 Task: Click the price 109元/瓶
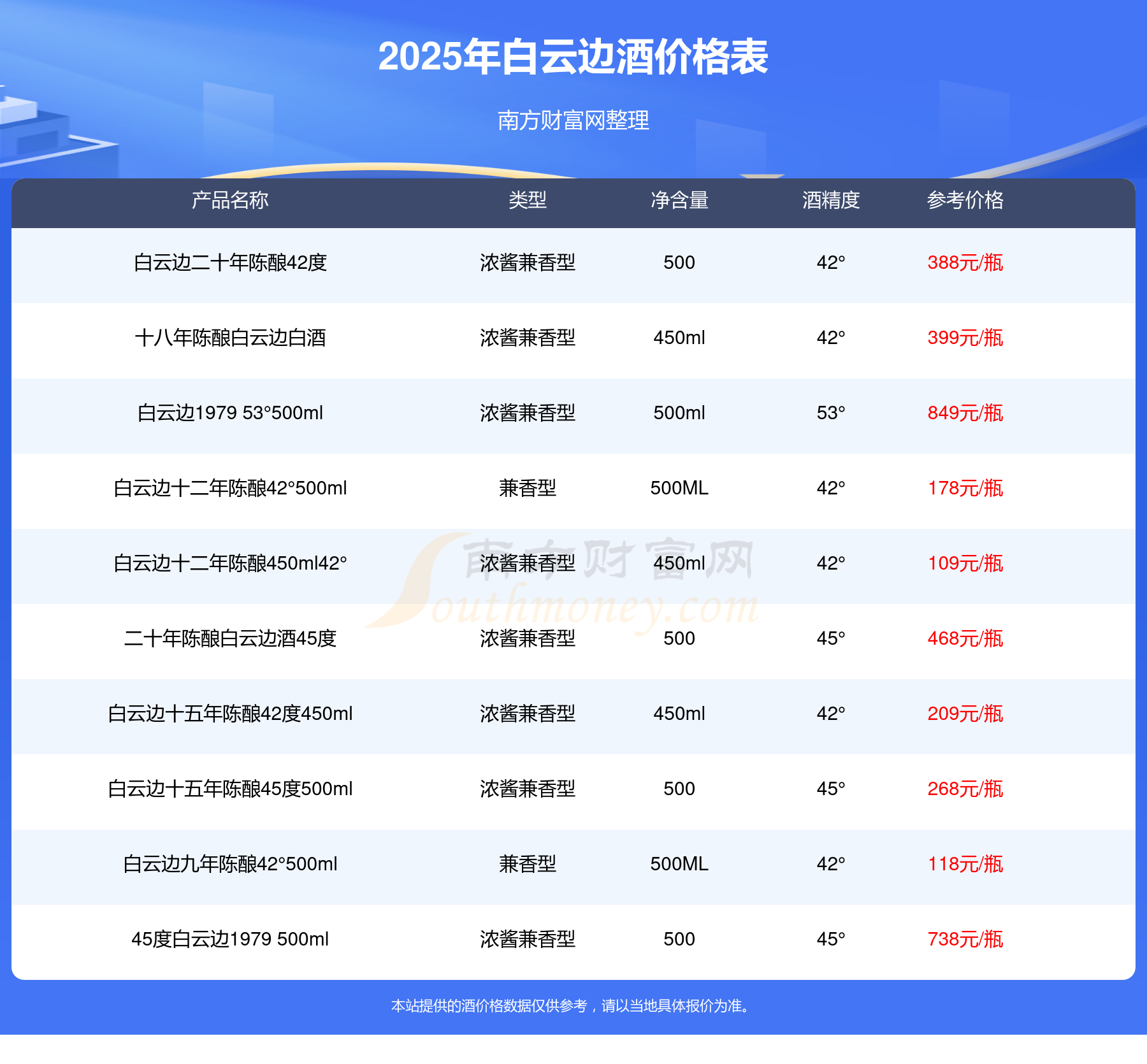point(965,563)
